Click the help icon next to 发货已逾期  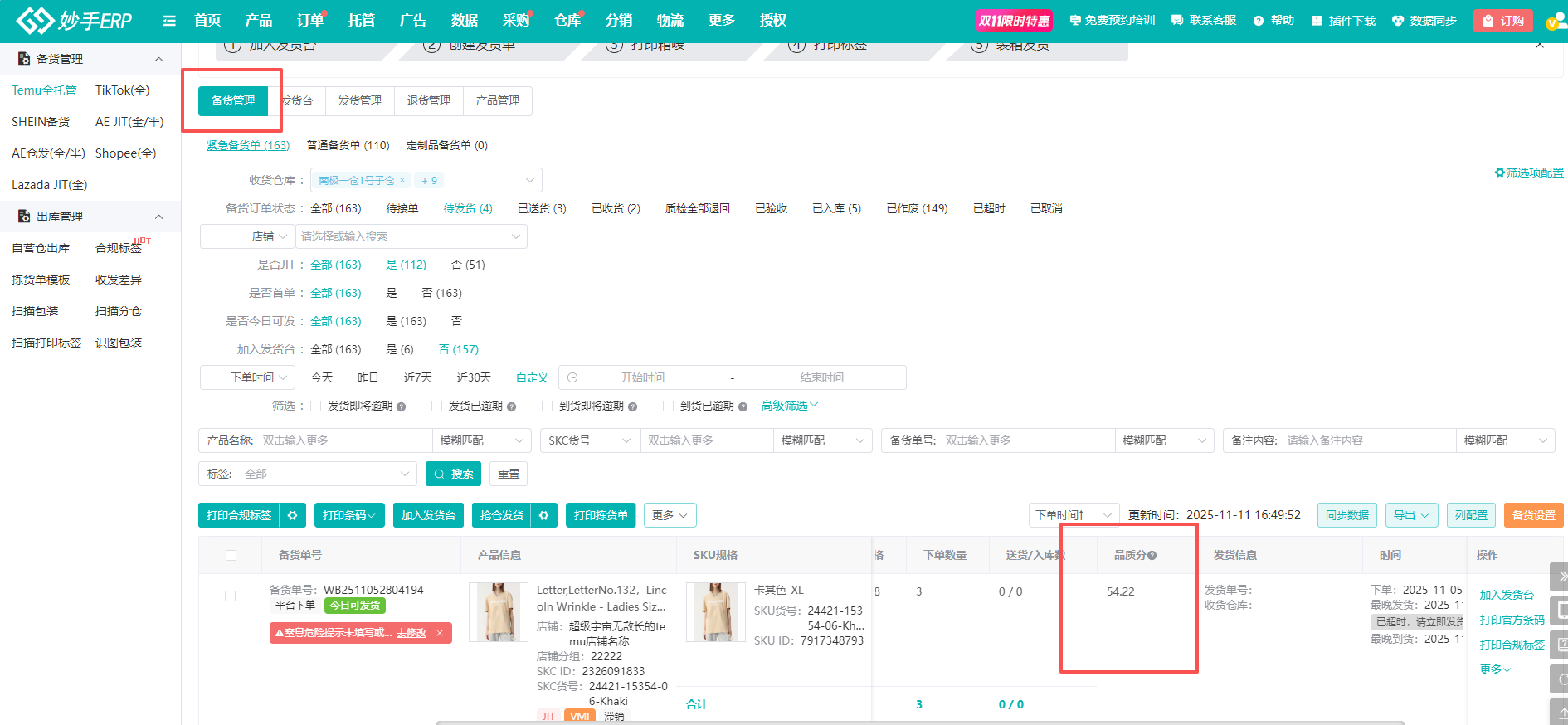pos(512,406)
